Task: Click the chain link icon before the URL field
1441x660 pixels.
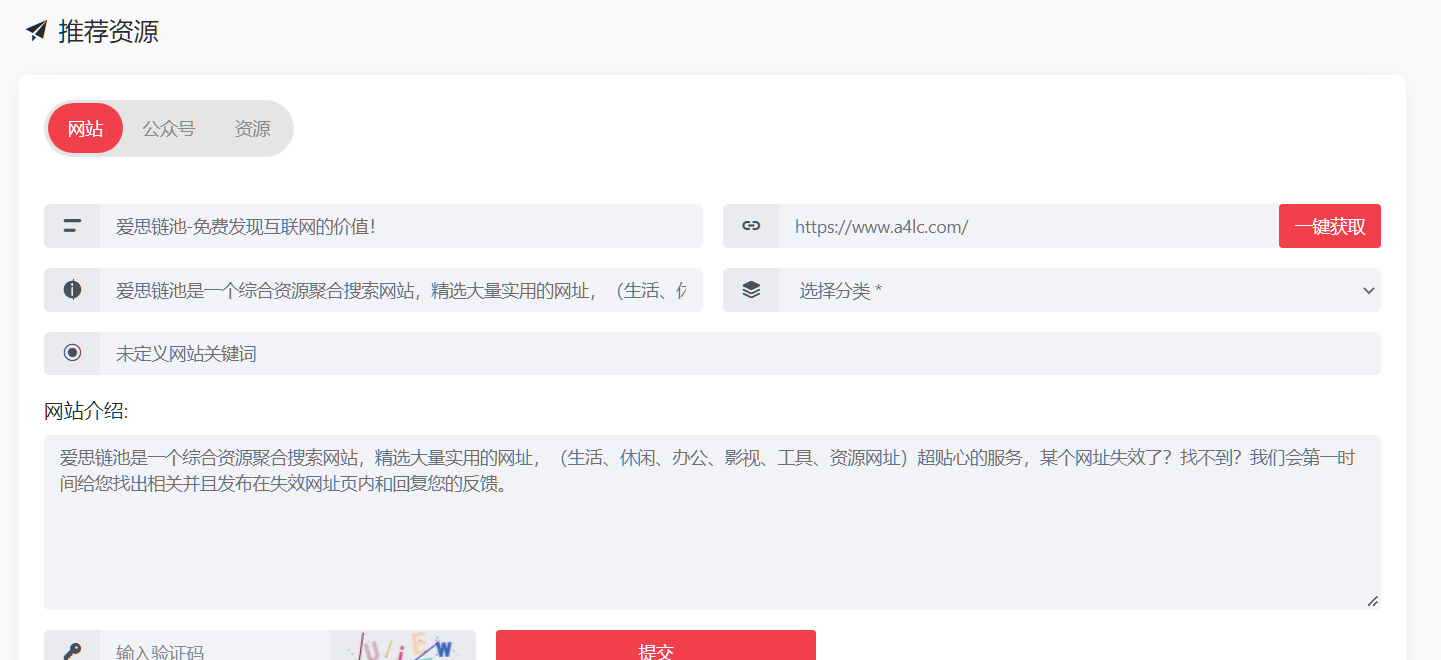Action: tap(751, 225)
